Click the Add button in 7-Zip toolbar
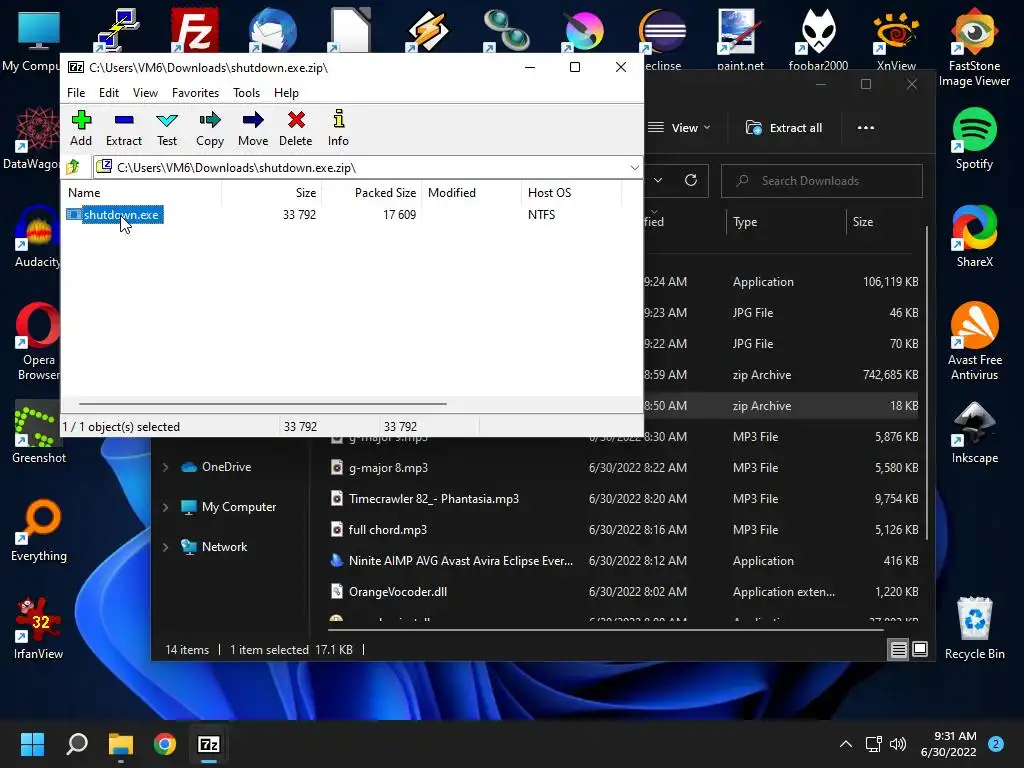1024x768 pixels. click(81, 128)
